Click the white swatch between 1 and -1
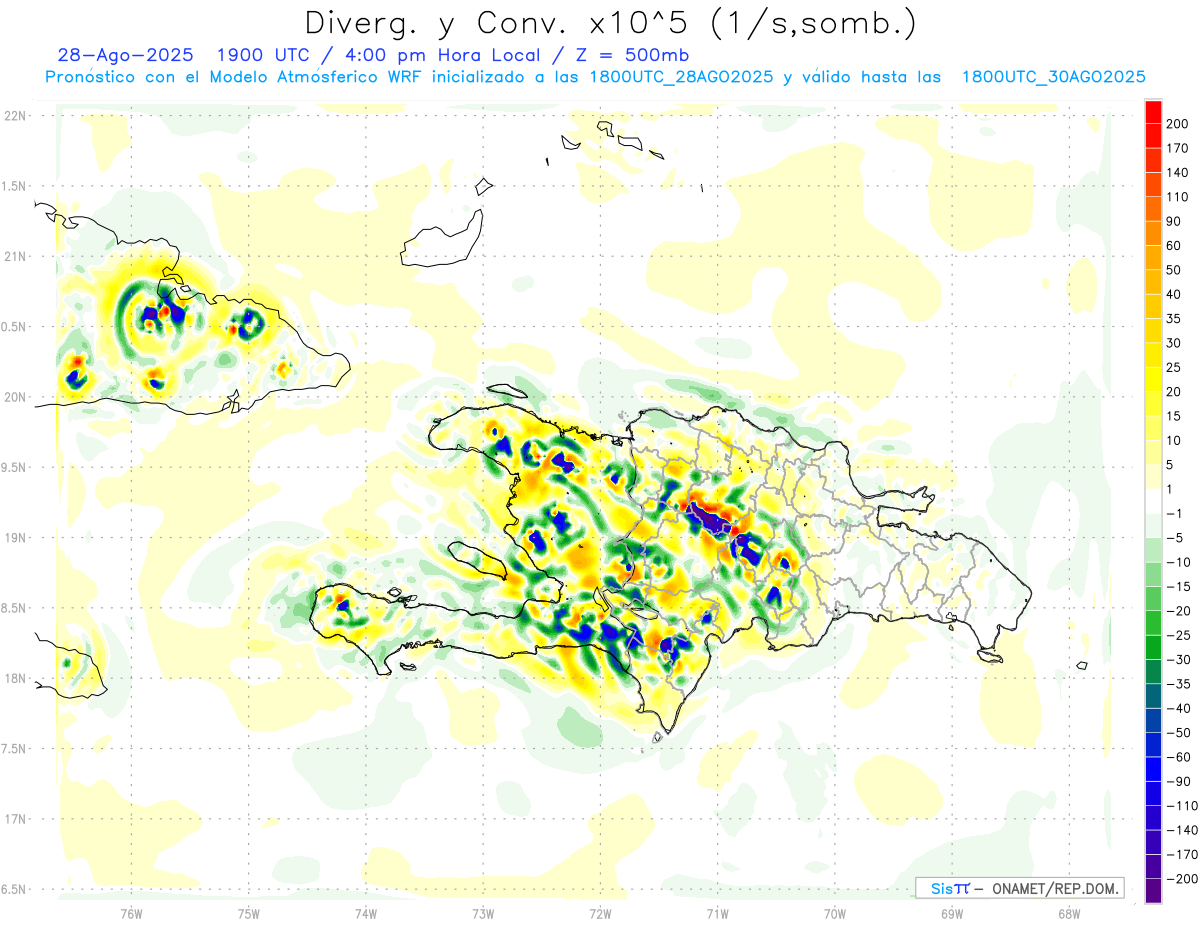 (1154, 501)
